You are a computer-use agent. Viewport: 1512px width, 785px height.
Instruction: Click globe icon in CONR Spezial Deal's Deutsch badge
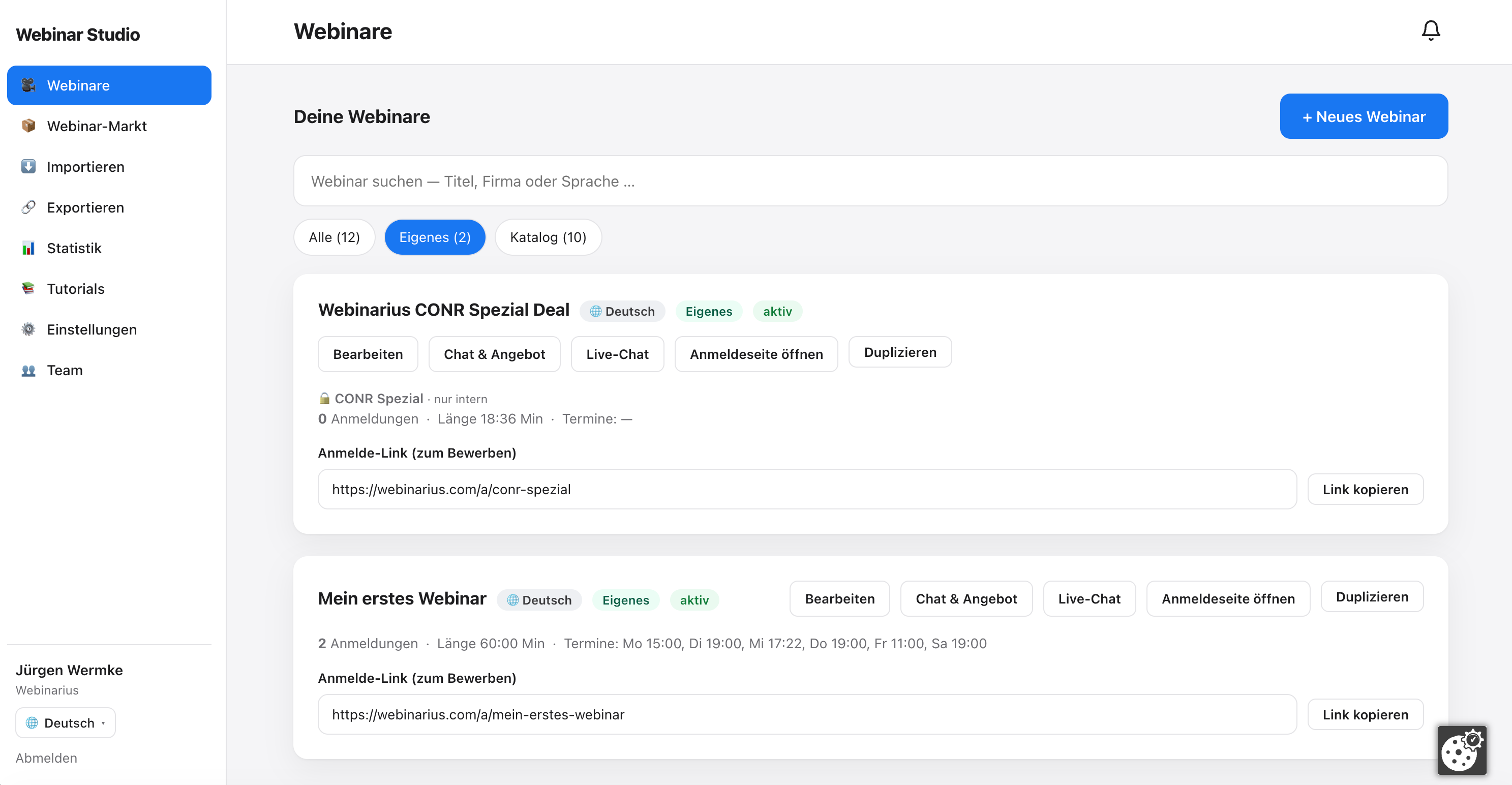pyautogui.click(x=595, y=311)
